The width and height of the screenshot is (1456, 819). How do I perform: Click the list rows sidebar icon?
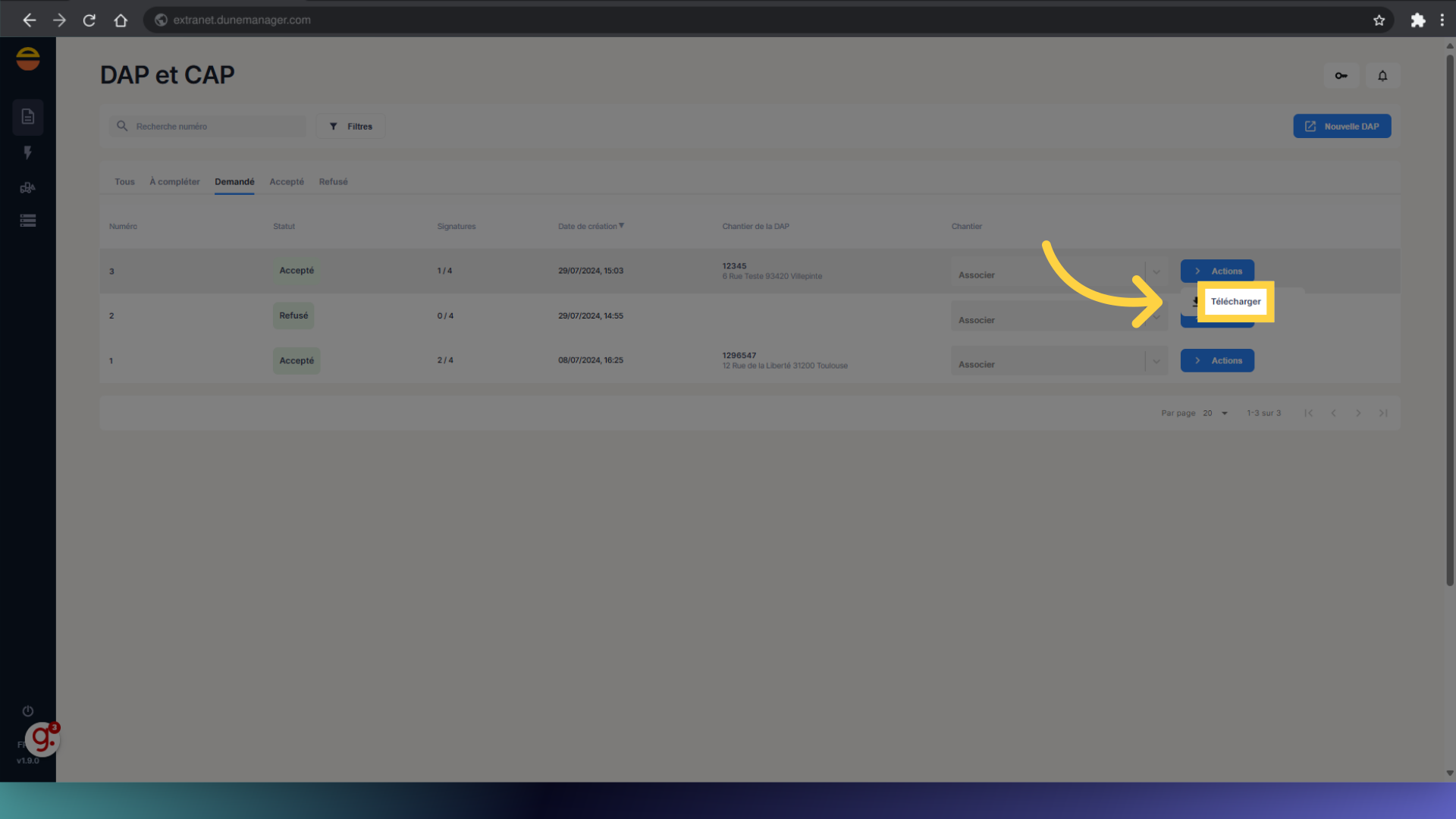point(28,221)
